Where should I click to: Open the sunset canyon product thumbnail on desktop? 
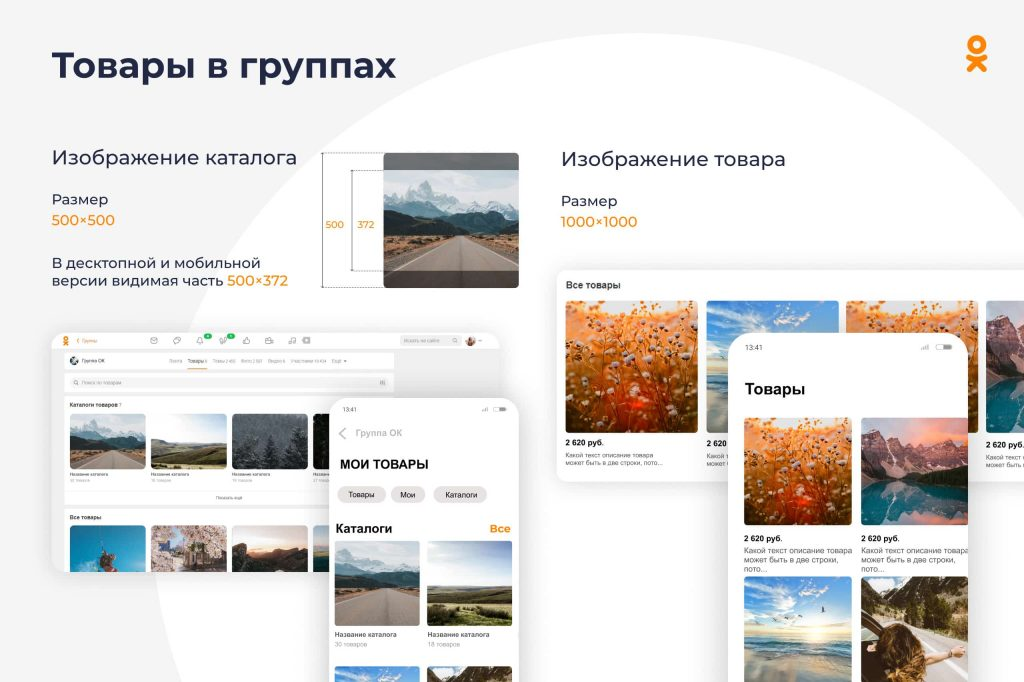click(x=270, y=549)
